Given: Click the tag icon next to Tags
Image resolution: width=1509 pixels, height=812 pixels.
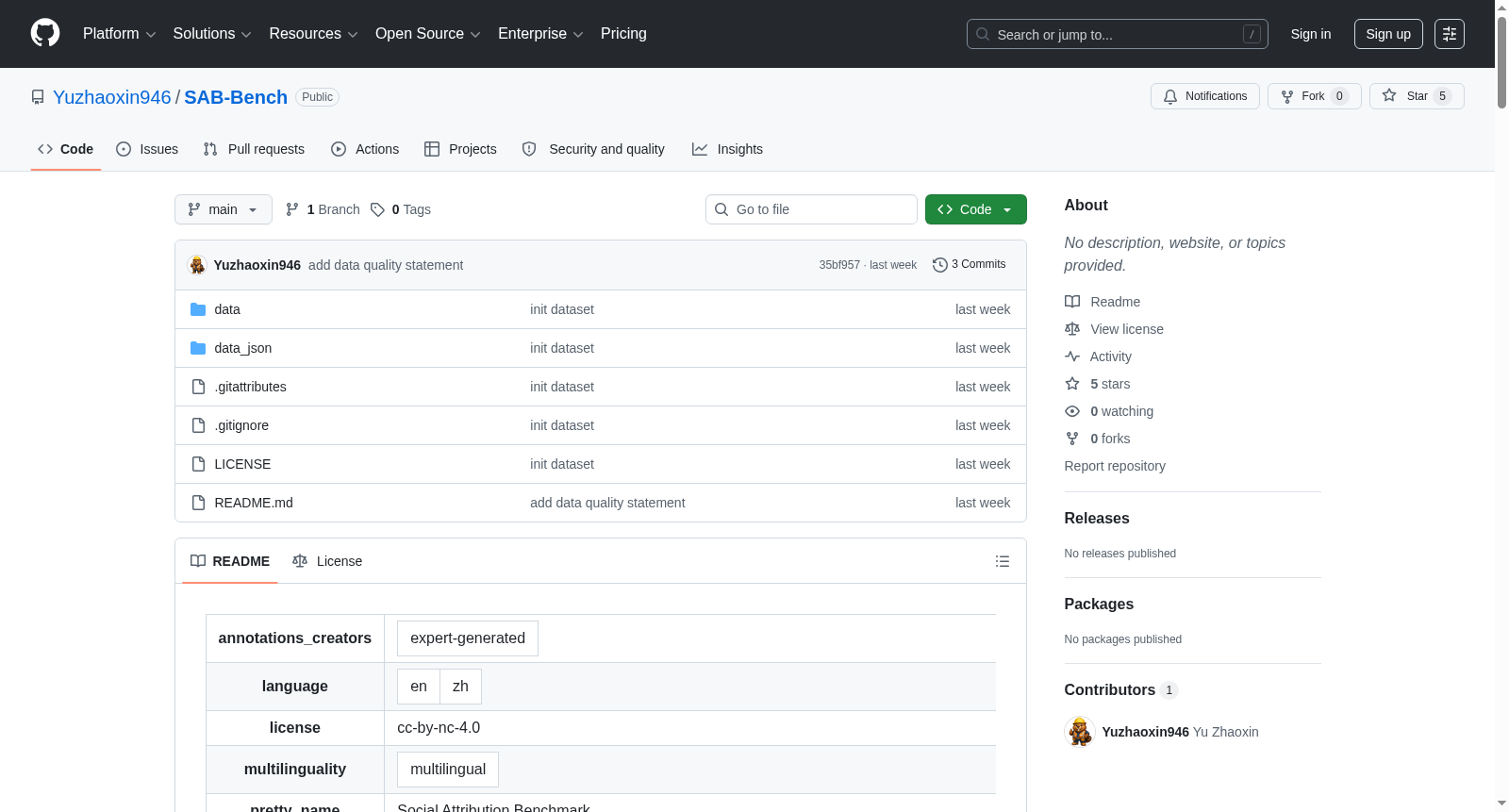Looking at the screenshot, I should [377, 209].
